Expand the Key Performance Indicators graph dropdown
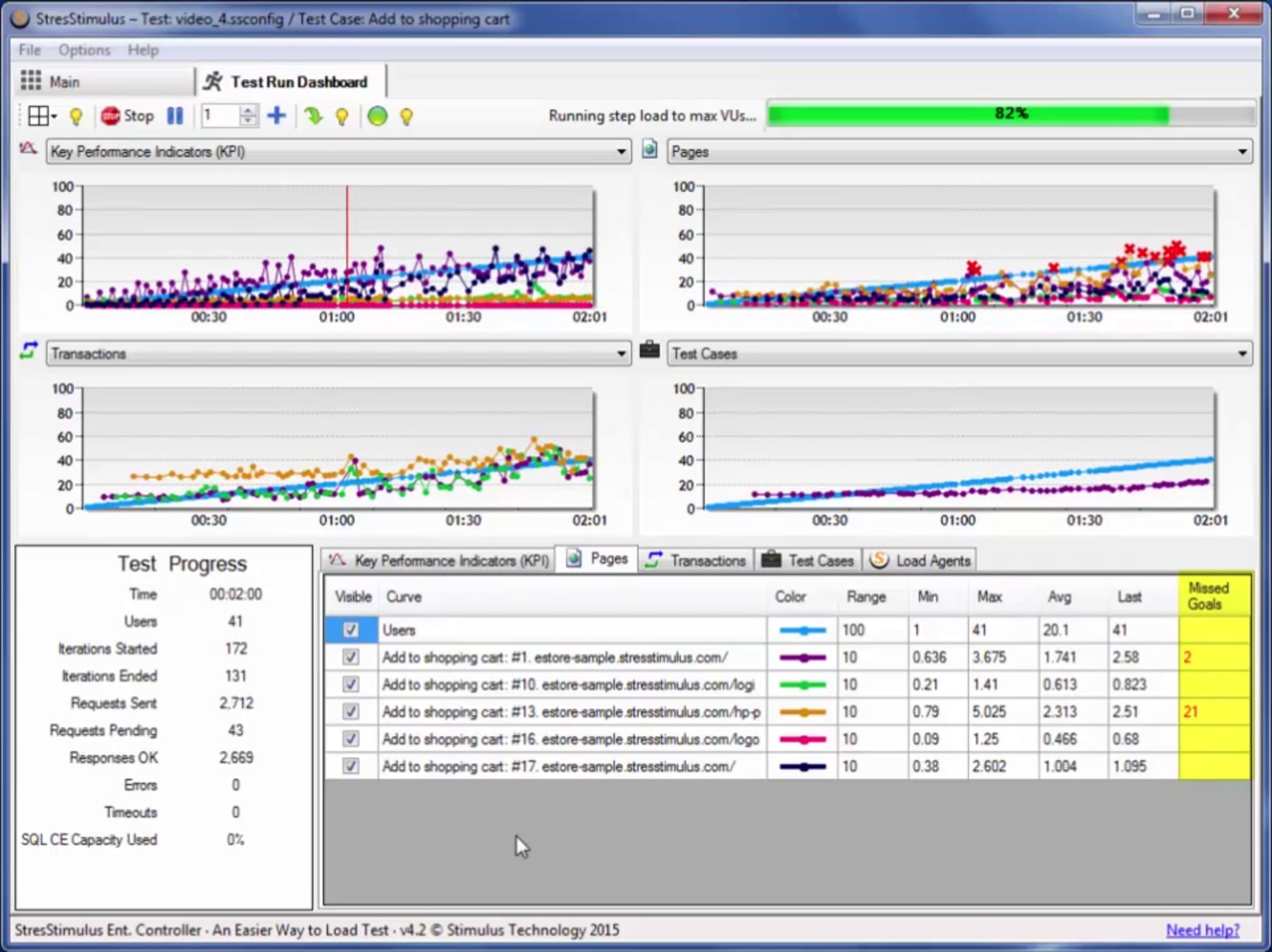The width and height of the screenshot is (1272, 952). (621, 152)
